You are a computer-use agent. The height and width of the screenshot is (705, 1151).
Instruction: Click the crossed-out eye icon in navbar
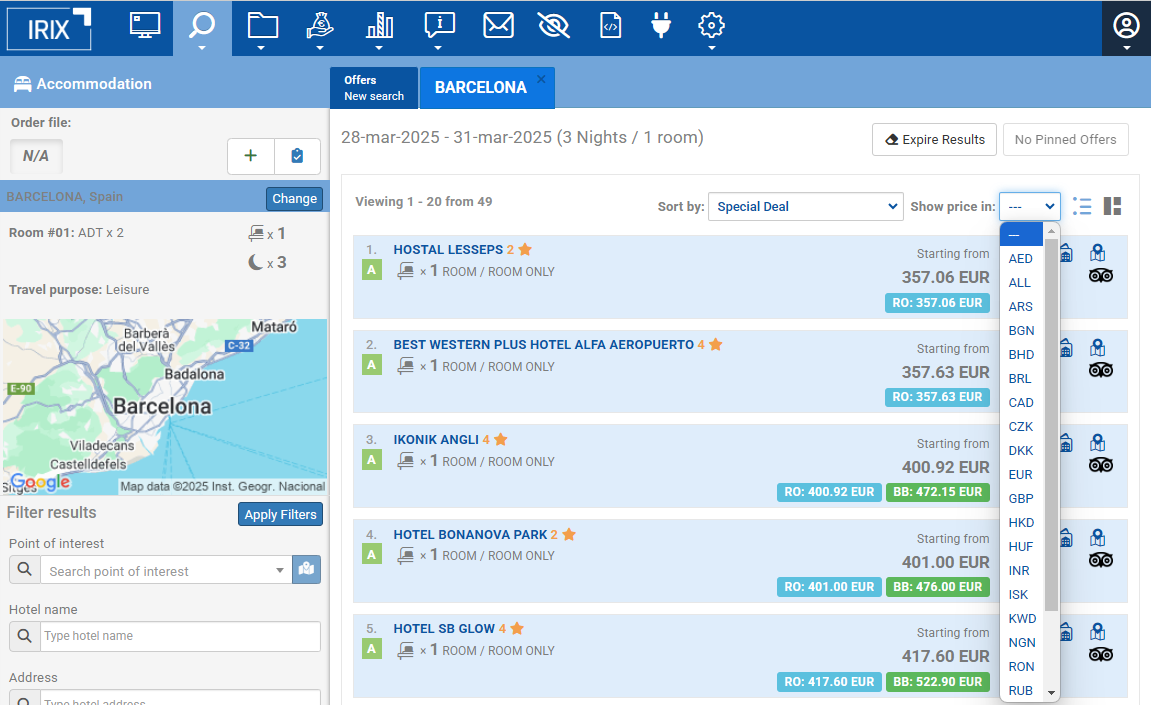pyautogui.click(x=553, y=26)
